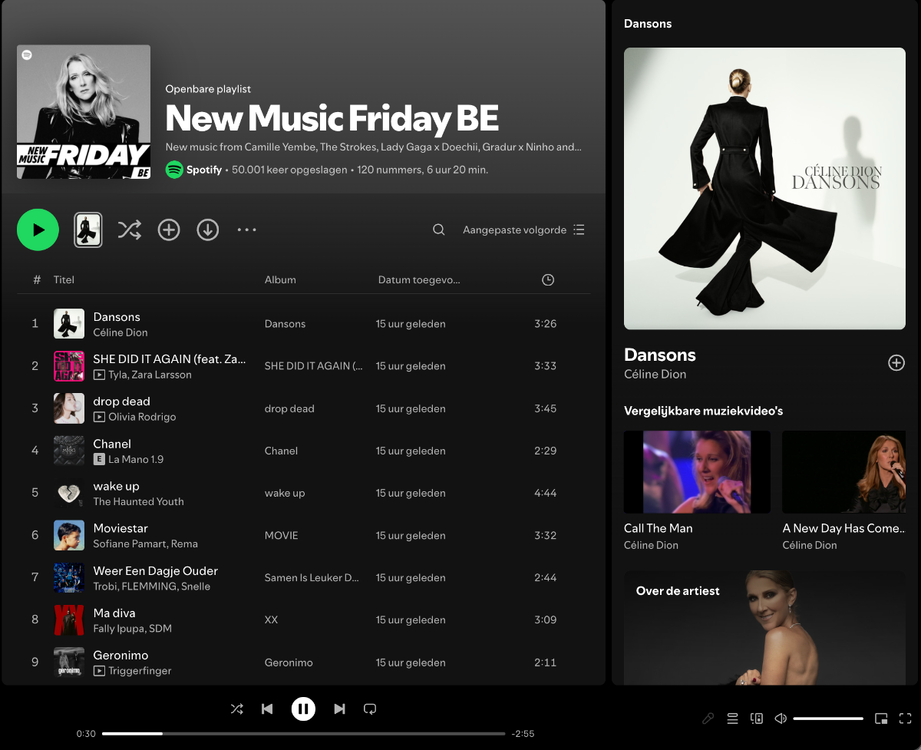921x750 pixels.
Task: Open the Spotify profile link under the title
Action: (x=203, y=170)
